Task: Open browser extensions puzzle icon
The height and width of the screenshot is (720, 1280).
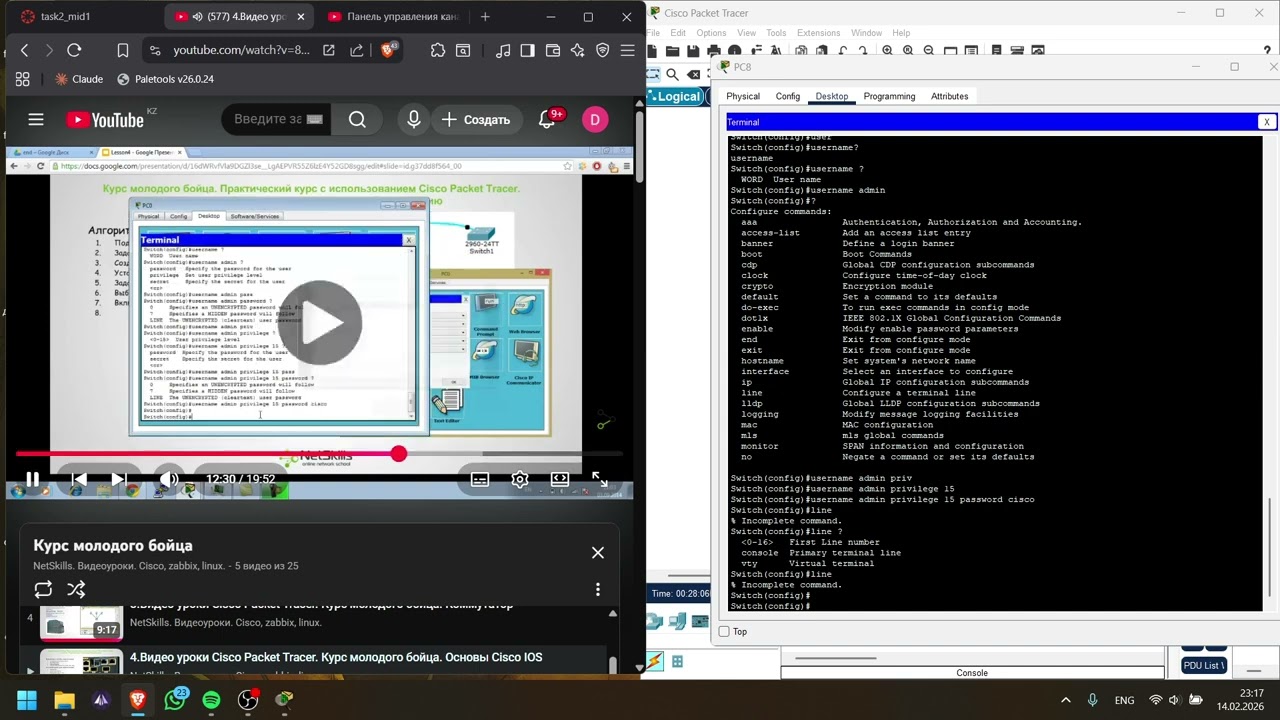Action: [x=438, y=50]
